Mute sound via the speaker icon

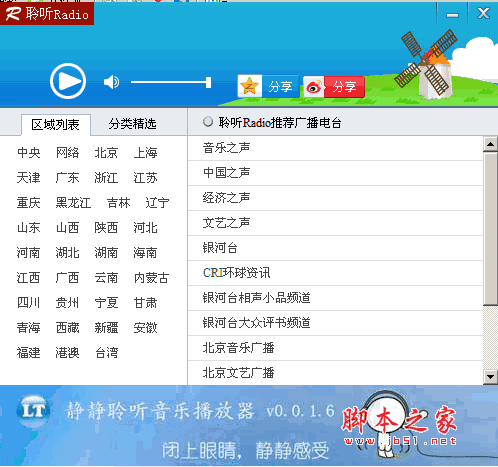pos(111,82)
